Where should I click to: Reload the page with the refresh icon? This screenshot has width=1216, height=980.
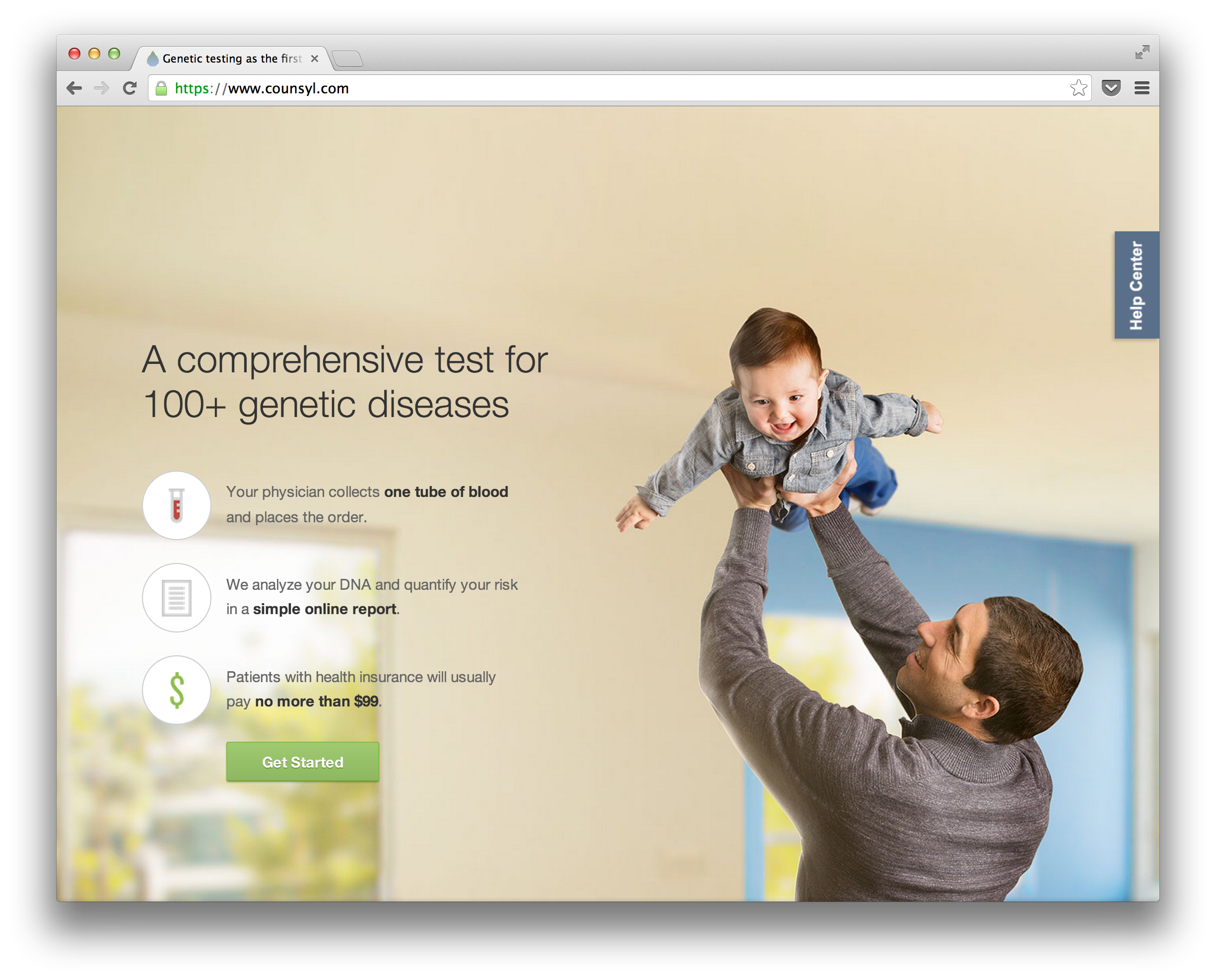130,88
